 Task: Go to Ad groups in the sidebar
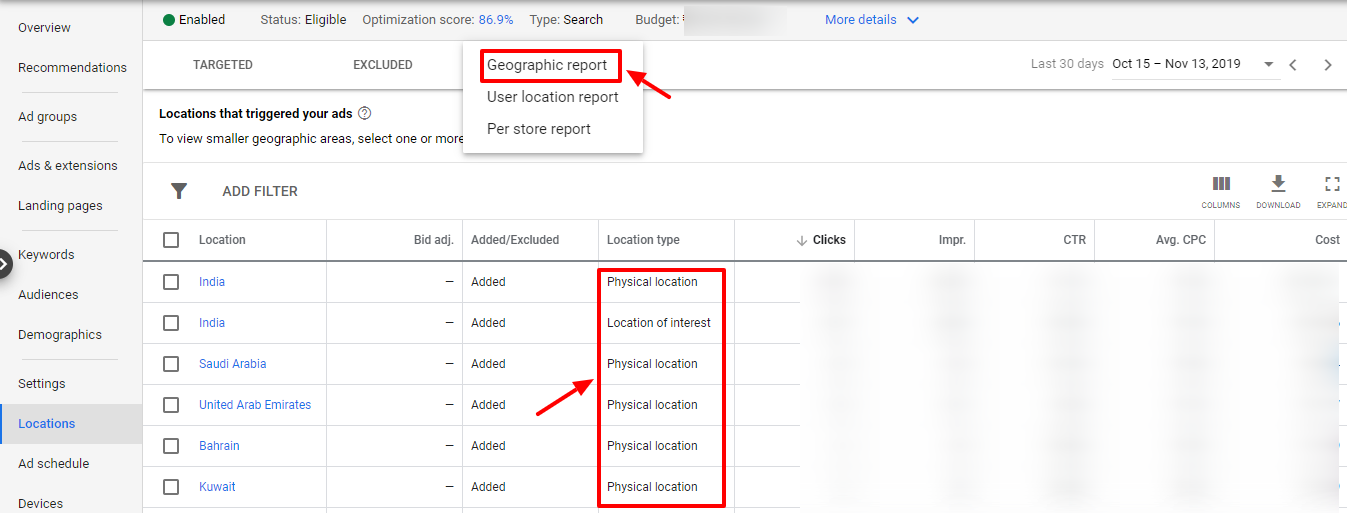[47, 117]
